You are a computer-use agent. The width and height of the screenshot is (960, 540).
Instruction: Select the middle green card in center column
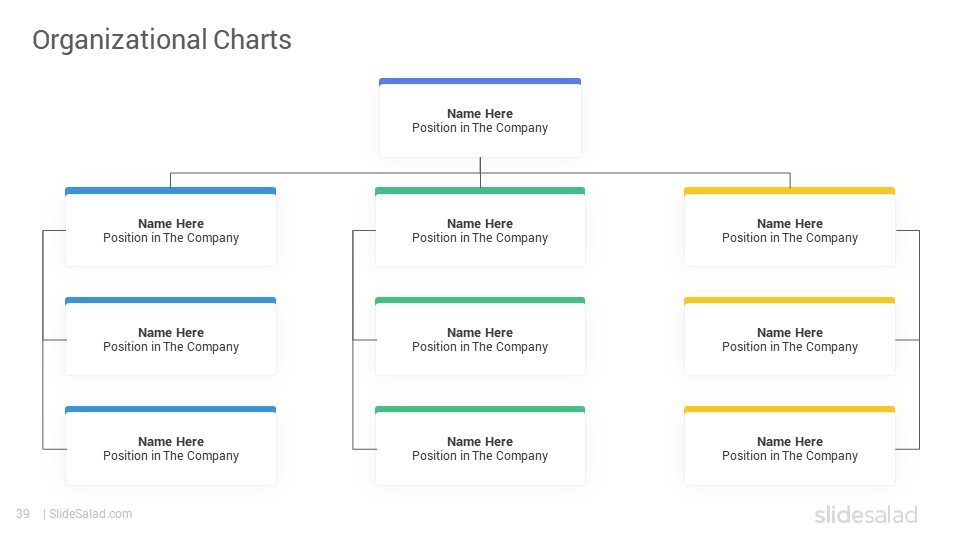tap(480, 336)
